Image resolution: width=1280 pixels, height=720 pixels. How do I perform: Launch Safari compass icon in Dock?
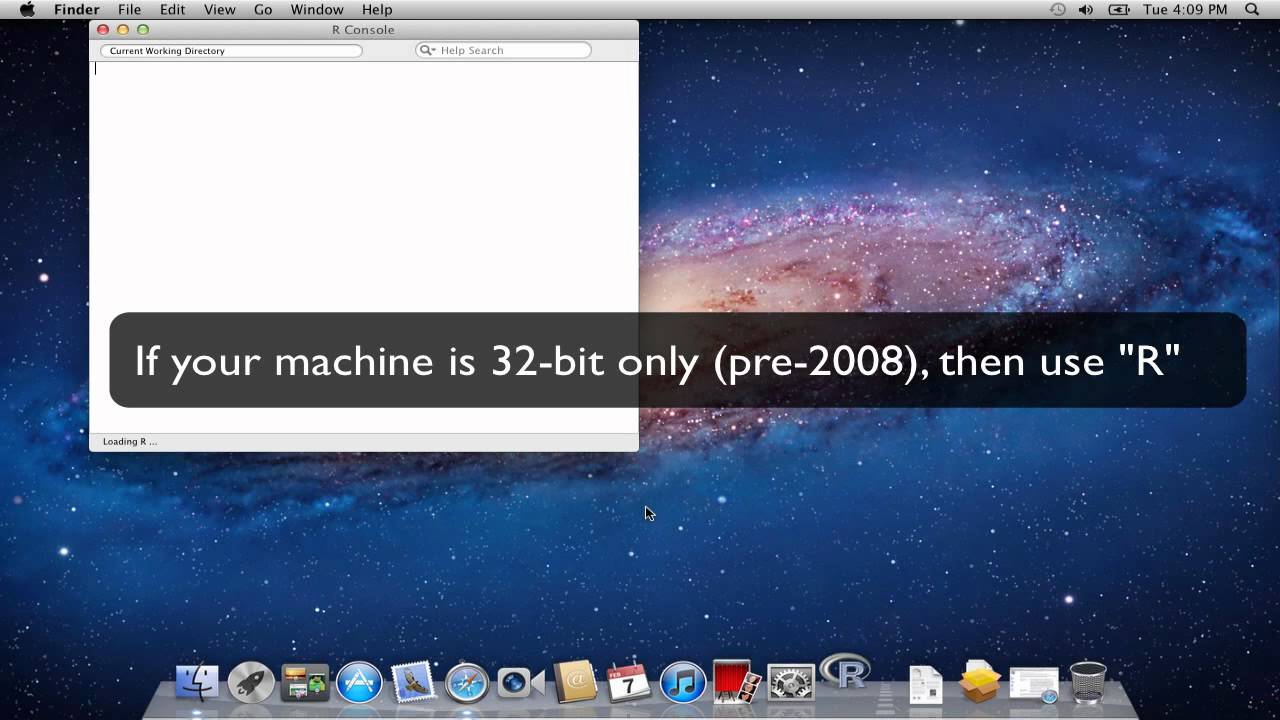[467, 683]
